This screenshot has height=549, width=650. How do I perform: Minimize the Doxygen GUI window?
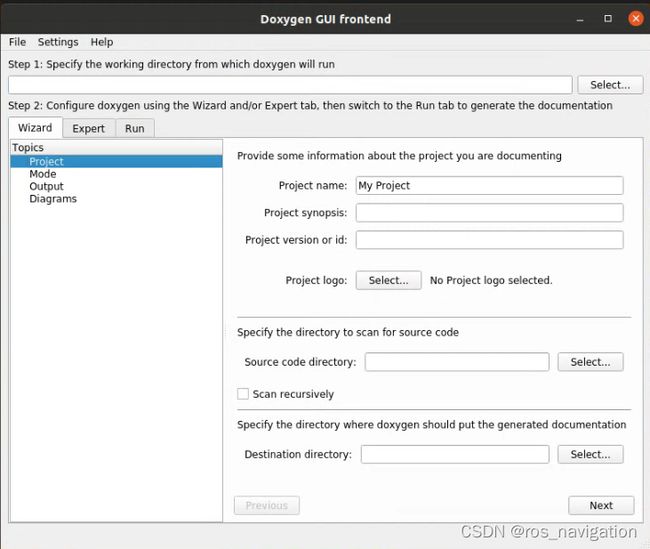(x=580, y=19)
